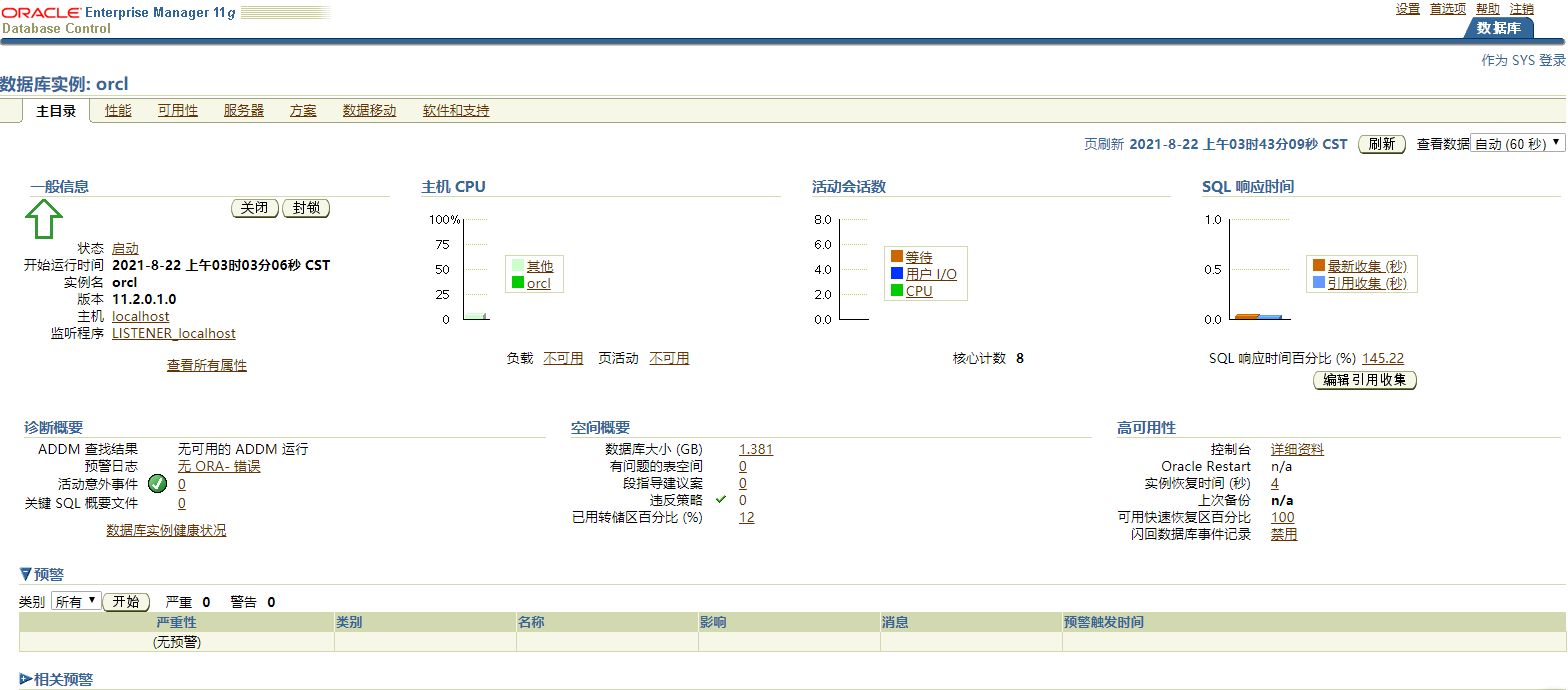Click 不可用 link next to 页活动
1568x690 pixels.
tap(669, 358)
